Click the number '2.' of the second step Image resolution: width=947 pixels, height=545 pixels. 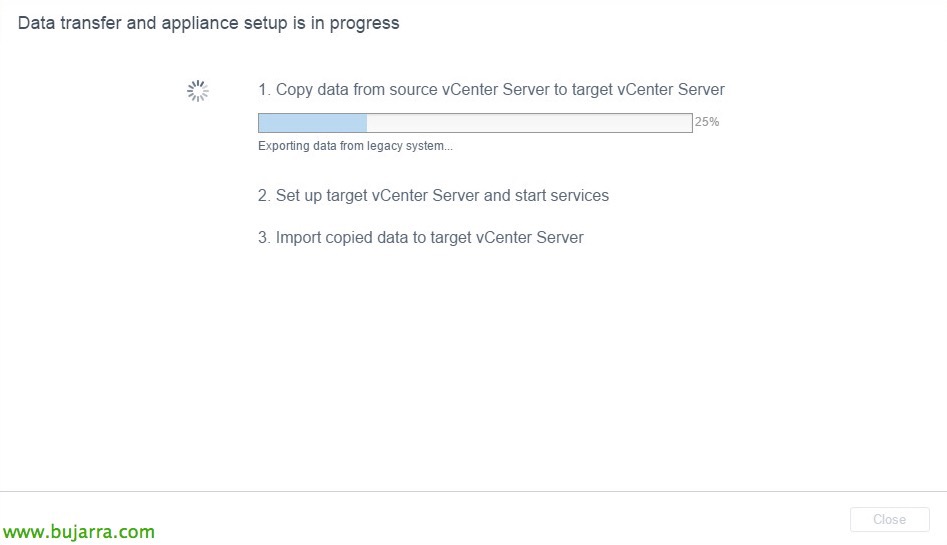(x=265, y=196)
